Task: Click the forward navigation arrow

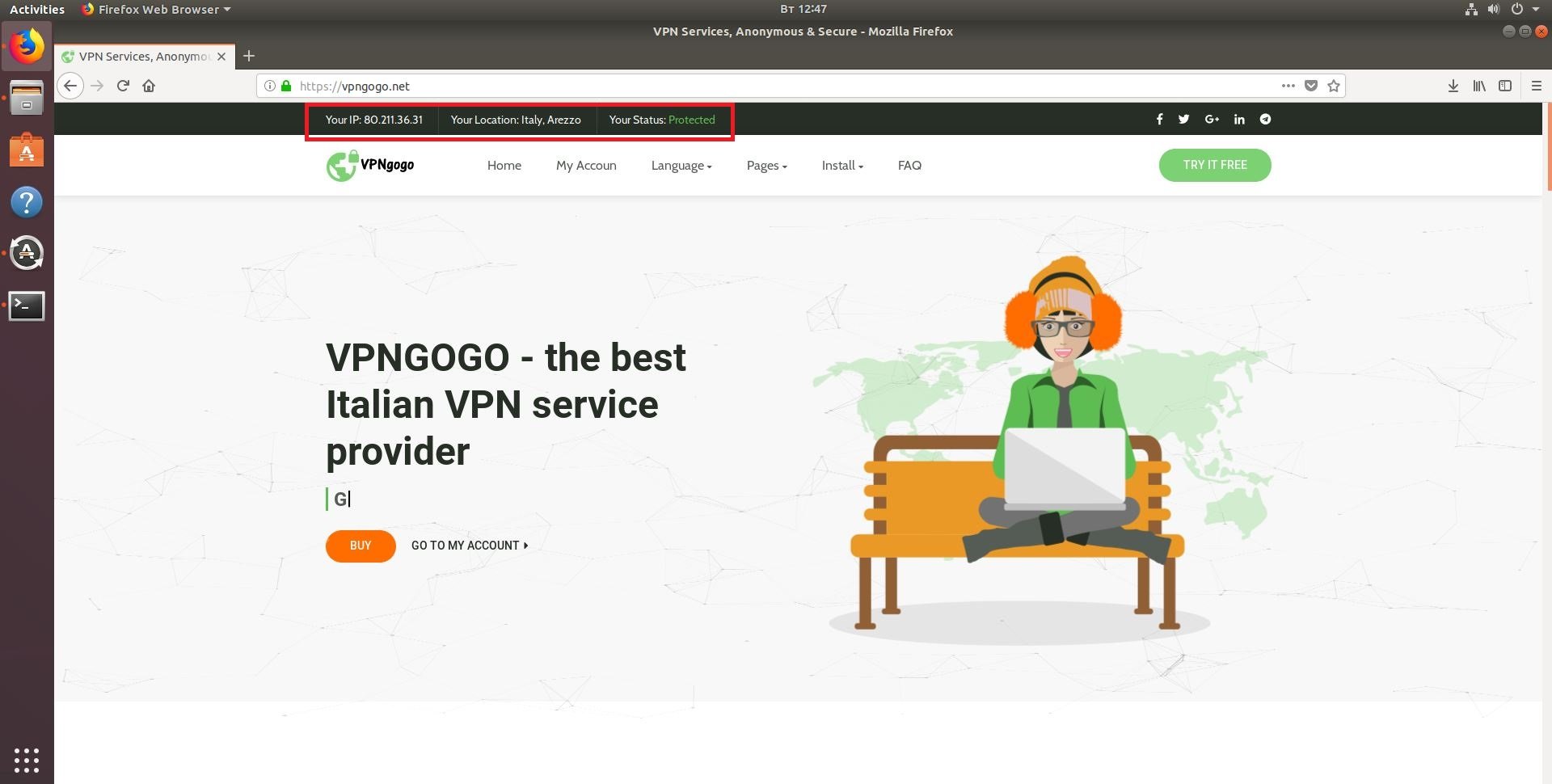Action: click(97, 86)
